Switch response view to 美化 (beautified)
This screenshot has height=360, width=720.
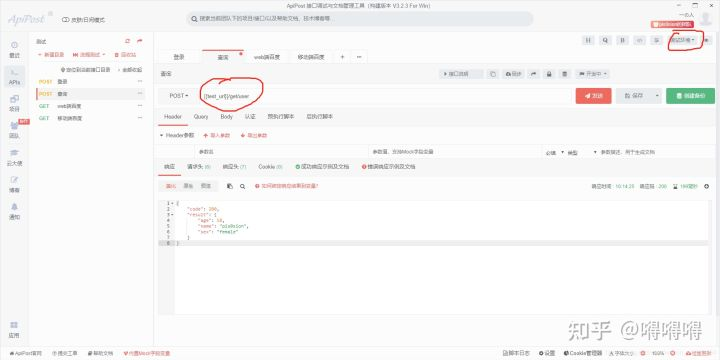point(171,186)
